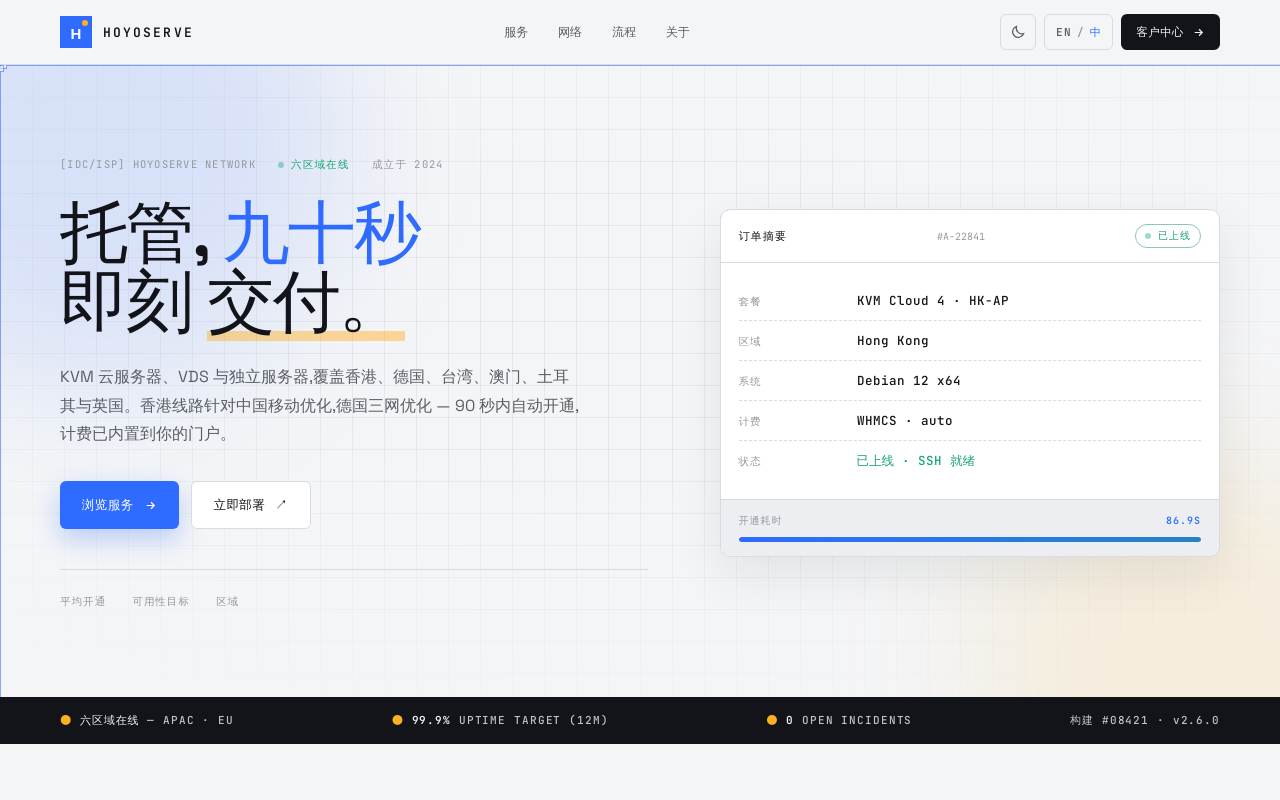Click 已上线 · SSH 就绪 status text
This screenshot has width=1280, height=800.
pos(916,461)
